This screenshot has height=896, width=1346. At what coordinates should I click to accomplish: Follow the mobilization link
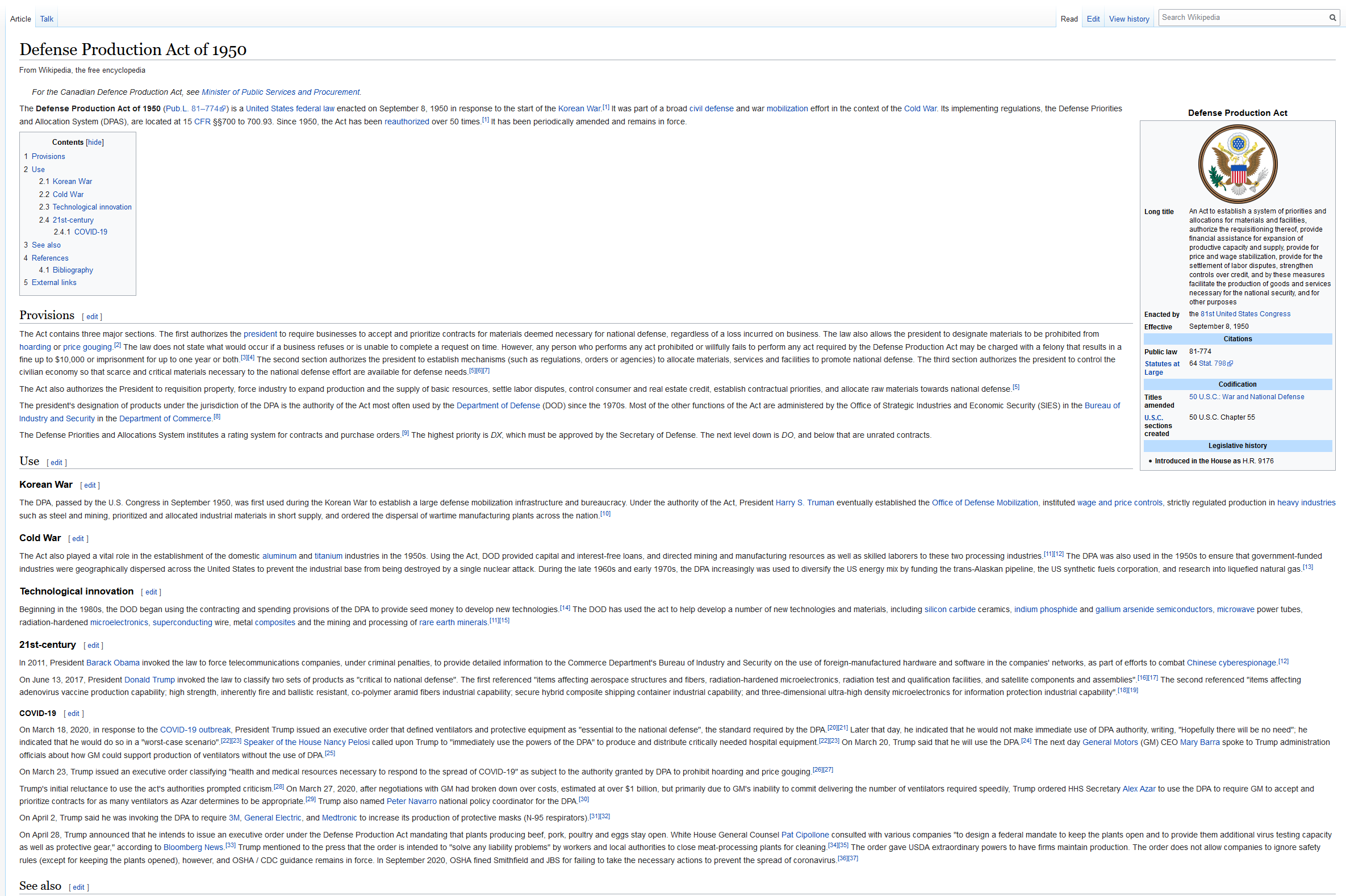787,108
